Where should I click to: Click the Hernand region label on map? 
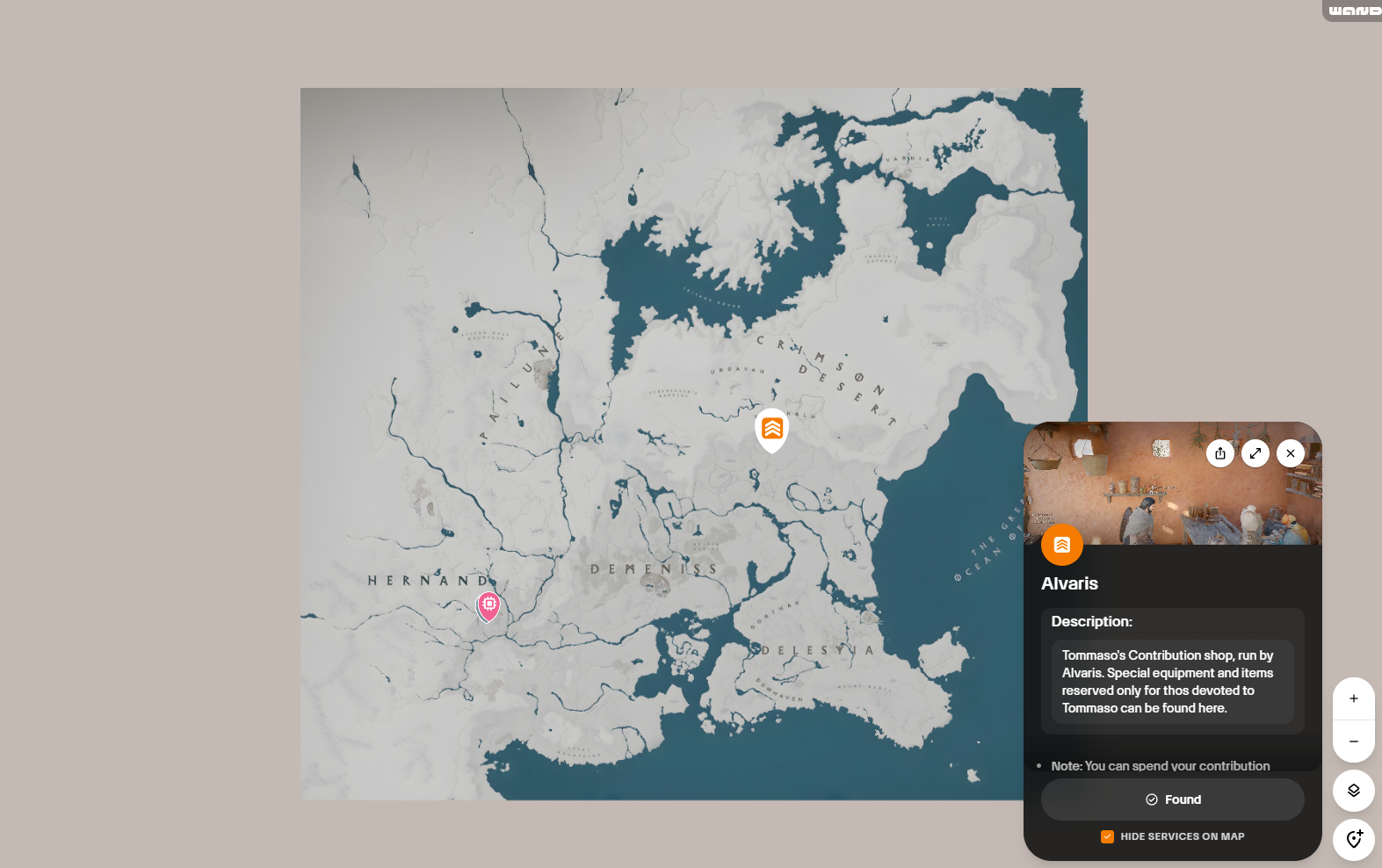(429, 581)
